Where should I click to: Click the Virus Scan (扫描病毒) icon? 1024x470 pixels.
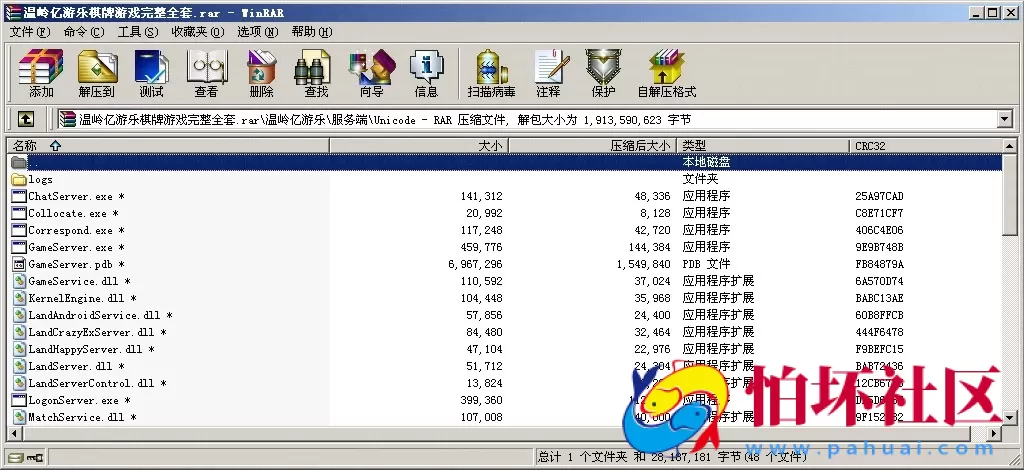[492, 73]
